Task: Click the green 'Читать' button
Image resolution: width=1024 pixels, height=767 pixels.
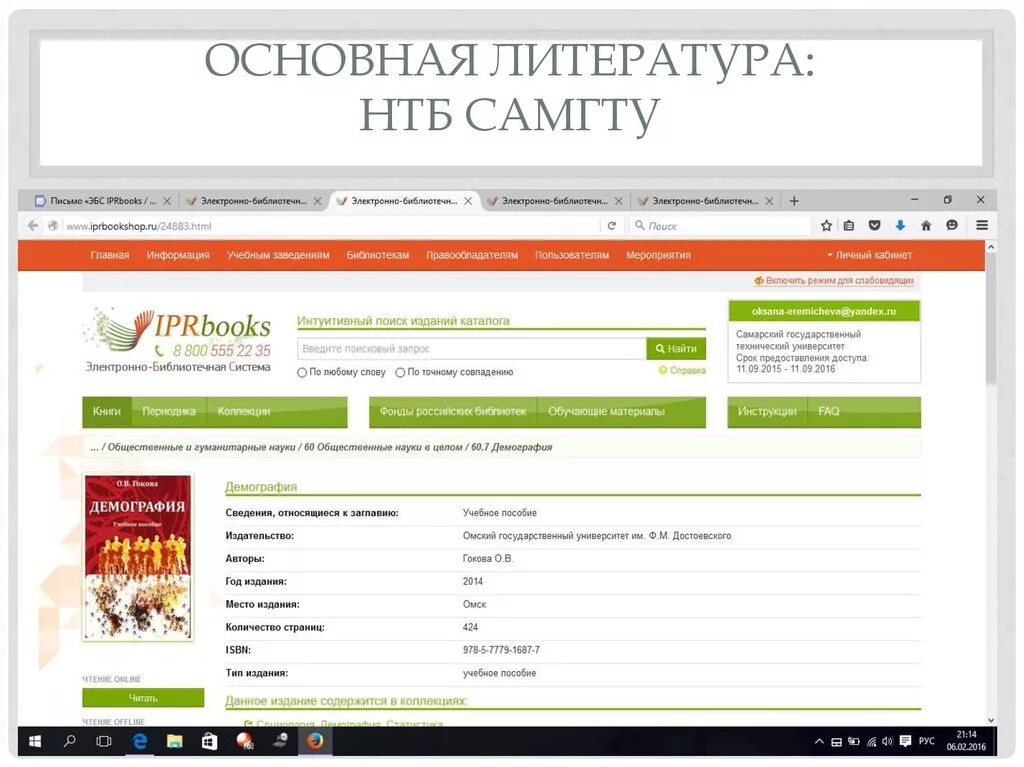Action: pyautogui.click(x=143, y=698)
